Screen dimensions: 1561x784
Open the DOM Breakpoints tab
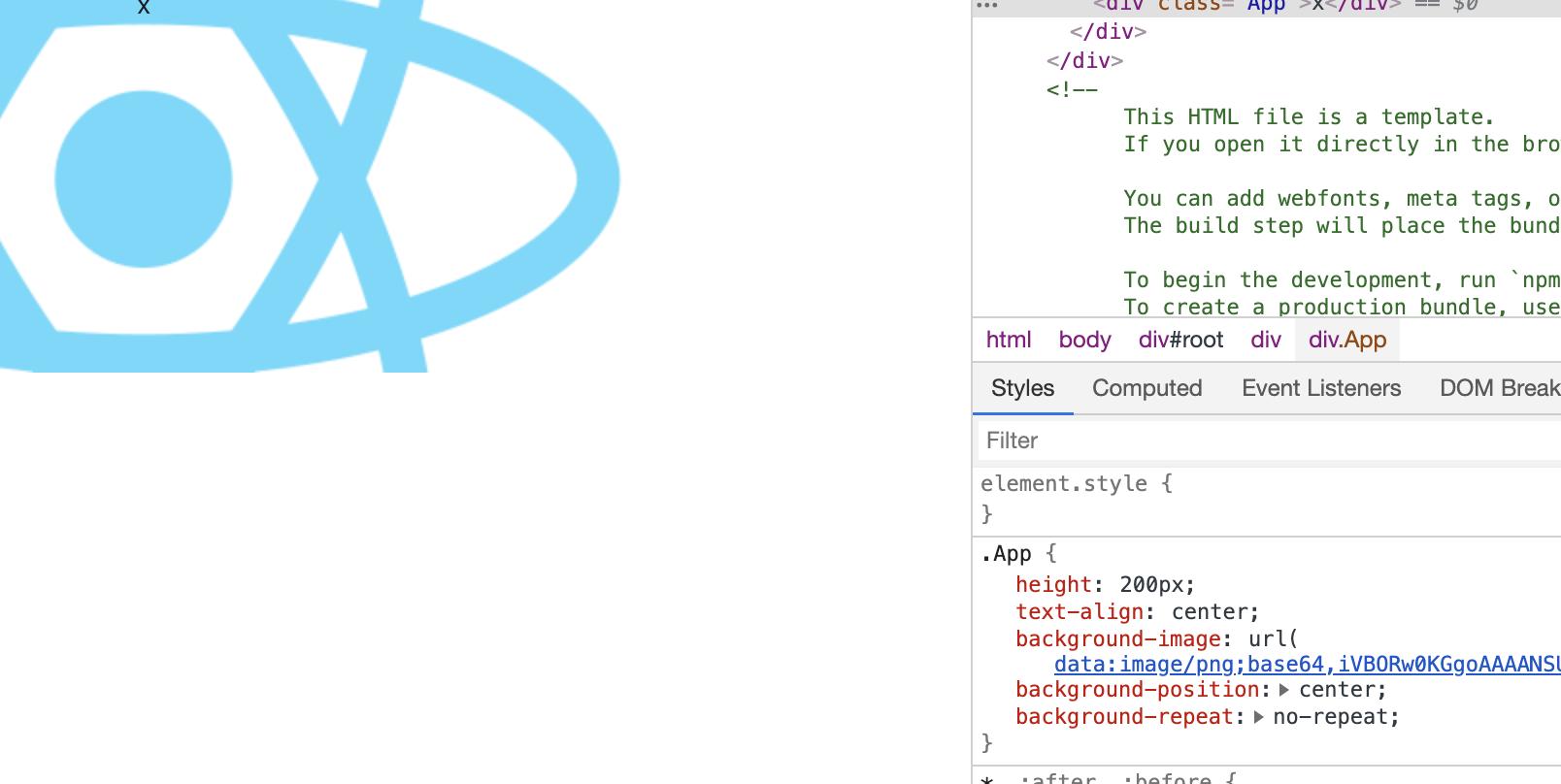click(x=1499, y=388)
